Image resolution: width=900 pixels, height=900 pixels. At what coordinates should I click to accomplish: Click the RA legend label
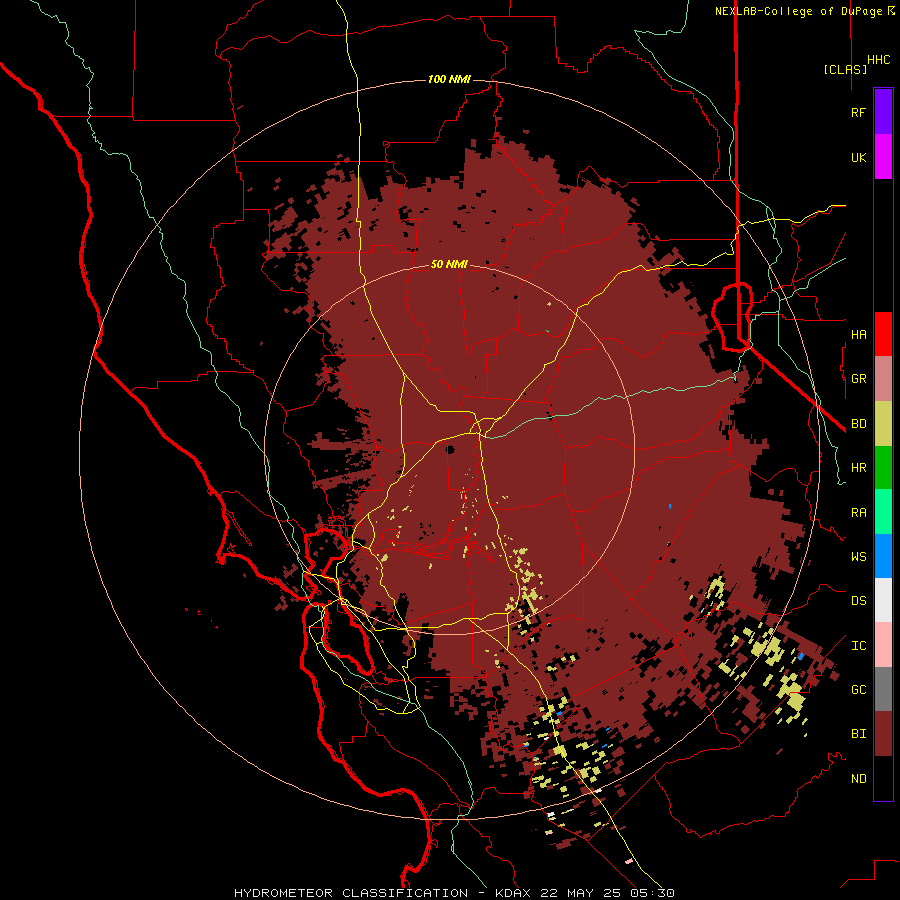point(858,513)
